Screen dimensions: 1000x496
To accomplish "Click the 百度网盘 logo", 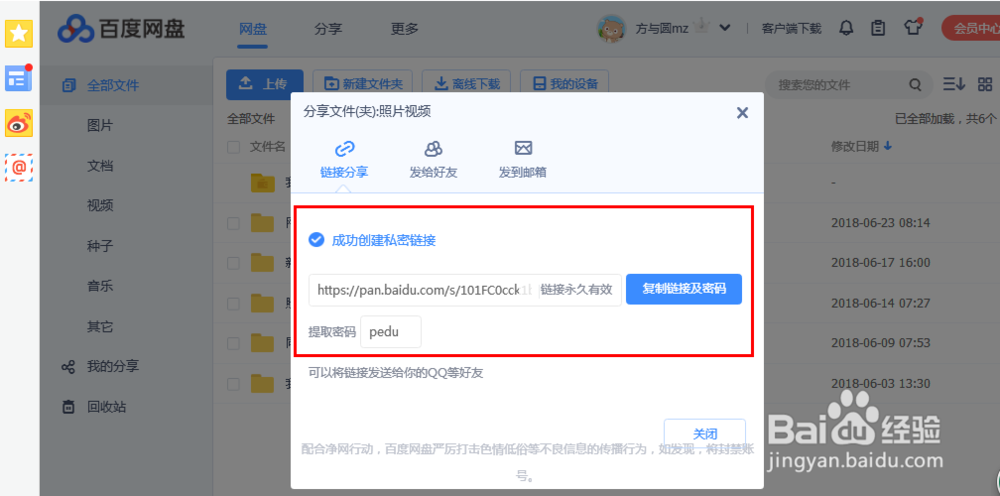I will [x=121, y=29].
